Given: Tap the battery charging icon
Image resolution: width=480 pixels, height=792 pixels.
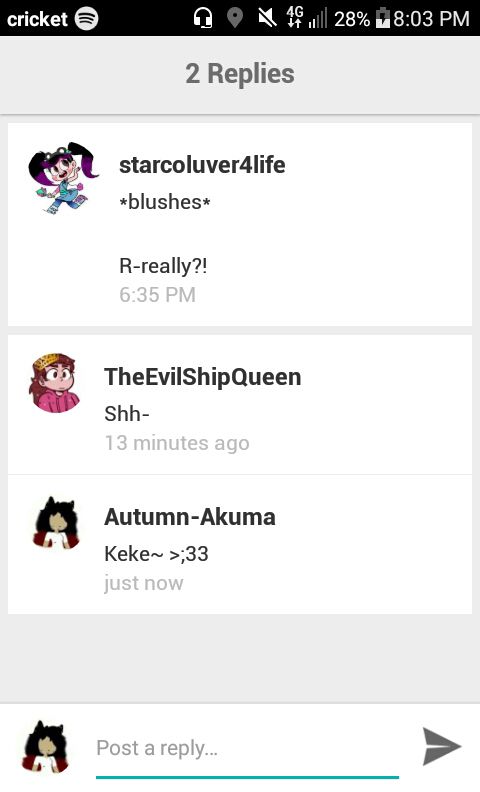Looking at the screenshot, I should (x=383, y=18).
